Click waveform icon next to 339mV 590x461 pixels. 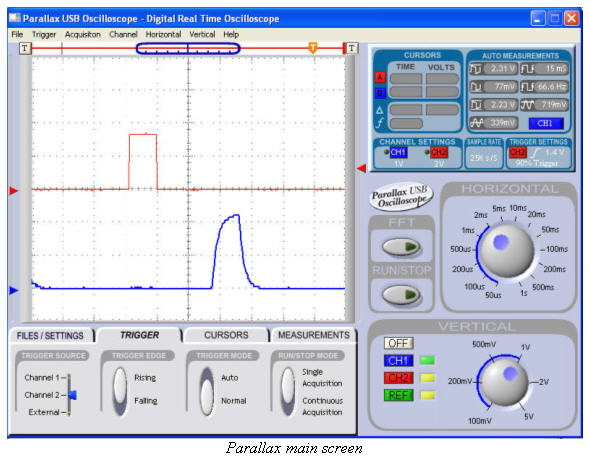coord(476,123)
